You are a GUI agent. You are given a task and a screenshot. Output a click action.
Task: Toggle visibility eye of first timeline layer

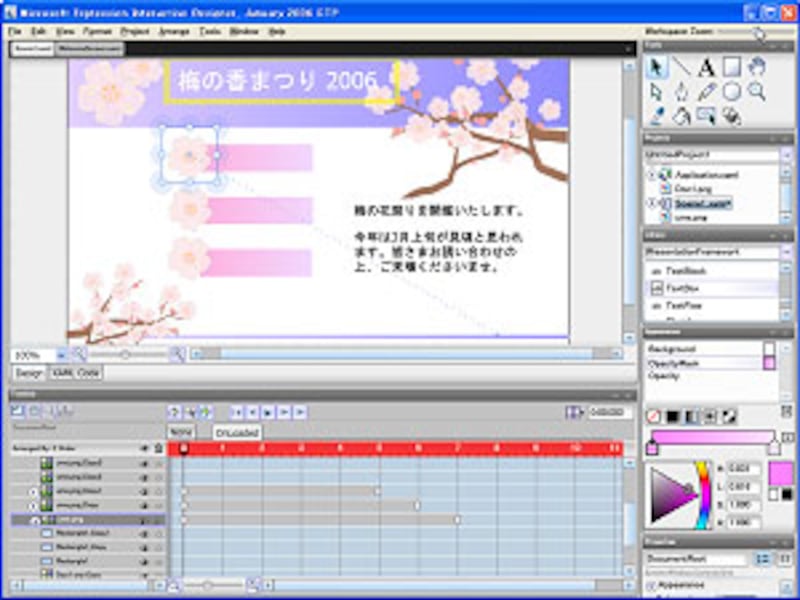[145, 463]
